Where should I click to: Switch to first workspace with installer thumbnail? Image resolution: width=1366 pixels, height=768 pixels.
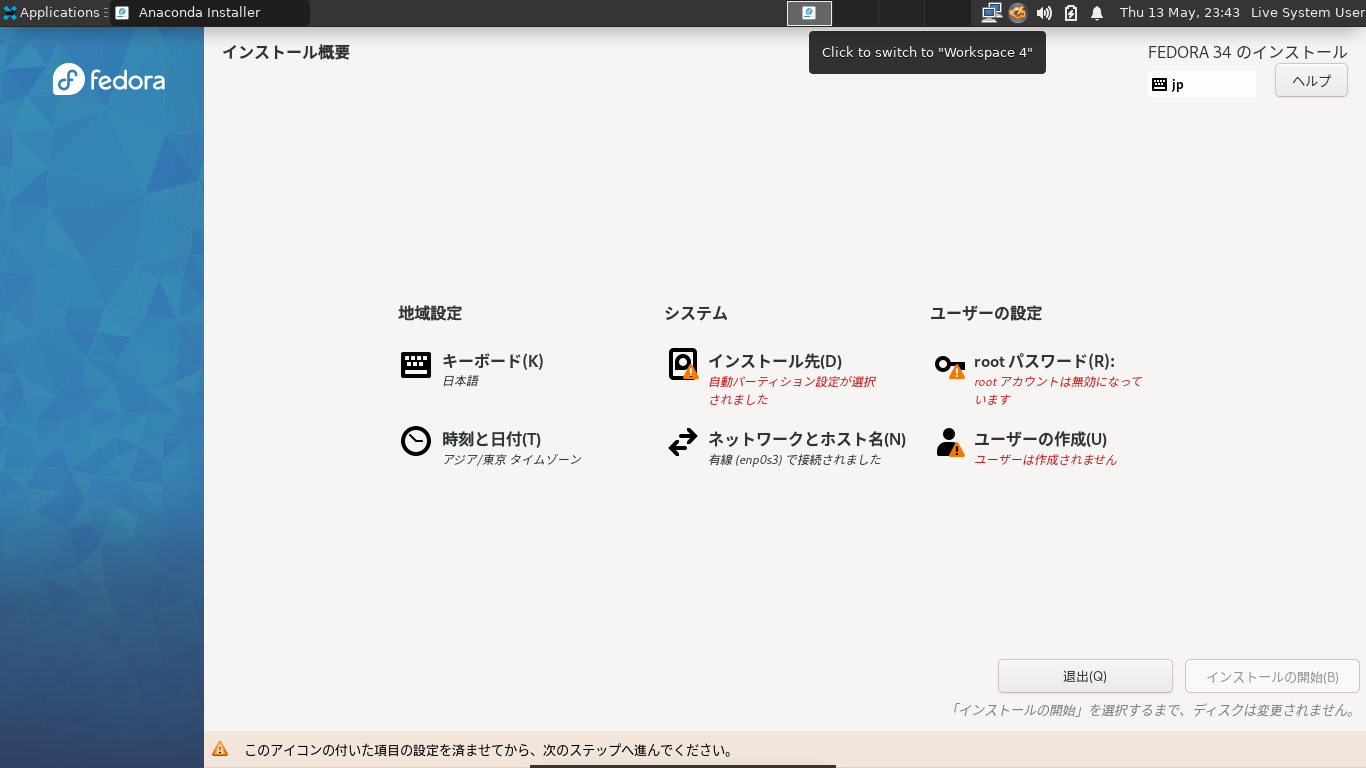[x=809, y=13]
